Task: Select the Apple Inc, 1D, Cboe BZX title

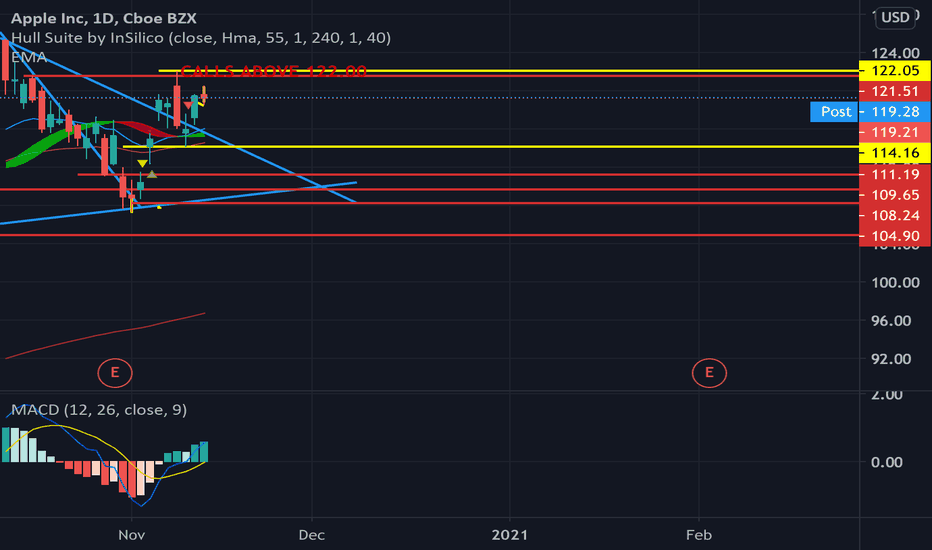Action: click(x=103, y=18)
